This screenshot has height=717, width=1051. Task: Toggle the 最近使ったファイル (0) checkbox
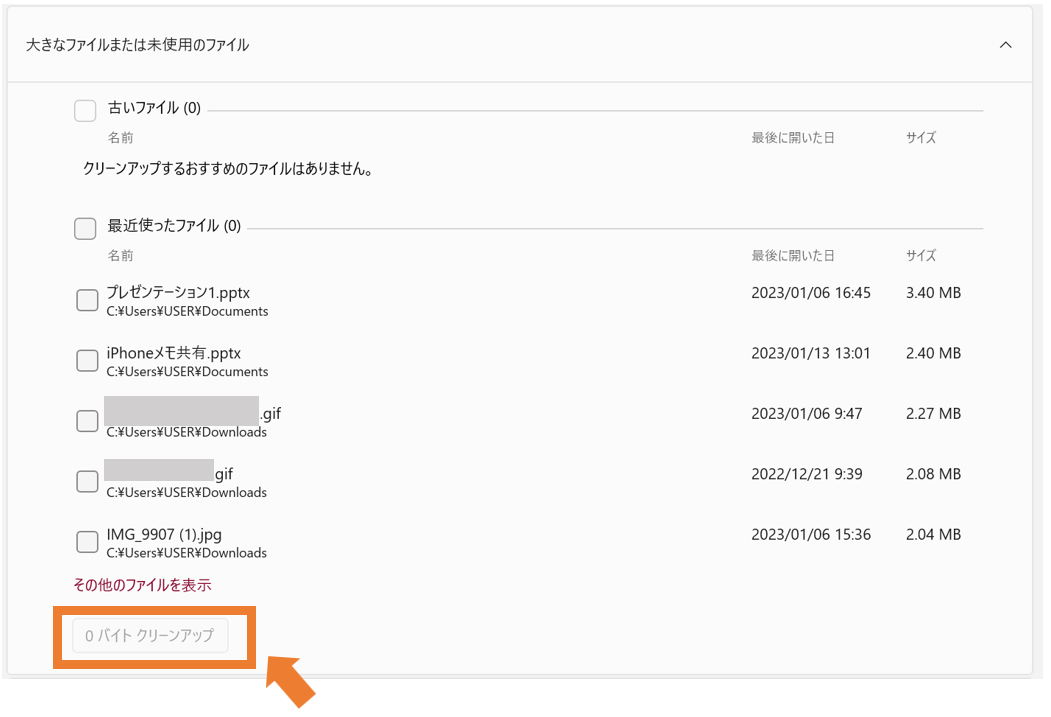pyautogui.click(x=85, y=229)
